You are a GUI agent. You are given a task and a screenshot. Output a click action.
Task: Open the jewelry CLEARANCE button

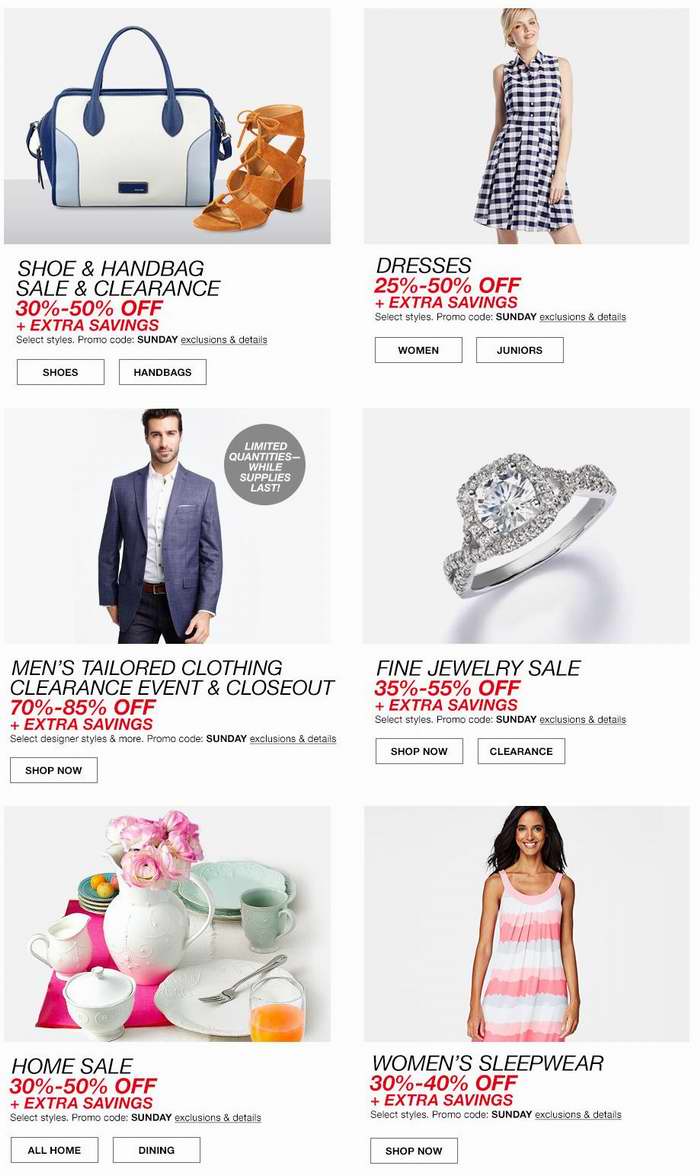click(x=521, y=752)
